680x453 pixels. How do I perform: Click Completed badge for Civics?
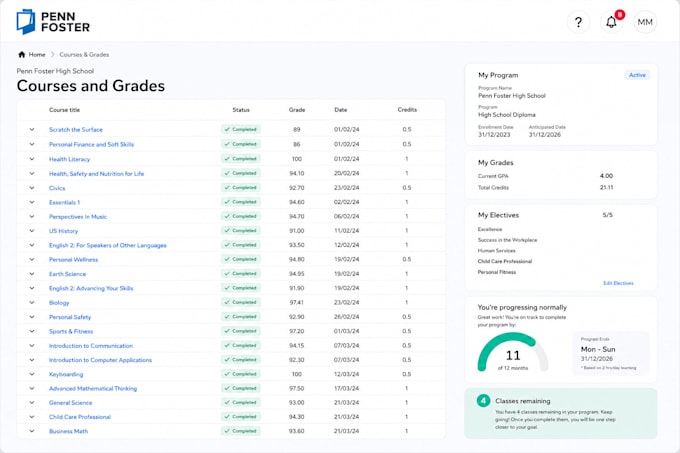241,188
